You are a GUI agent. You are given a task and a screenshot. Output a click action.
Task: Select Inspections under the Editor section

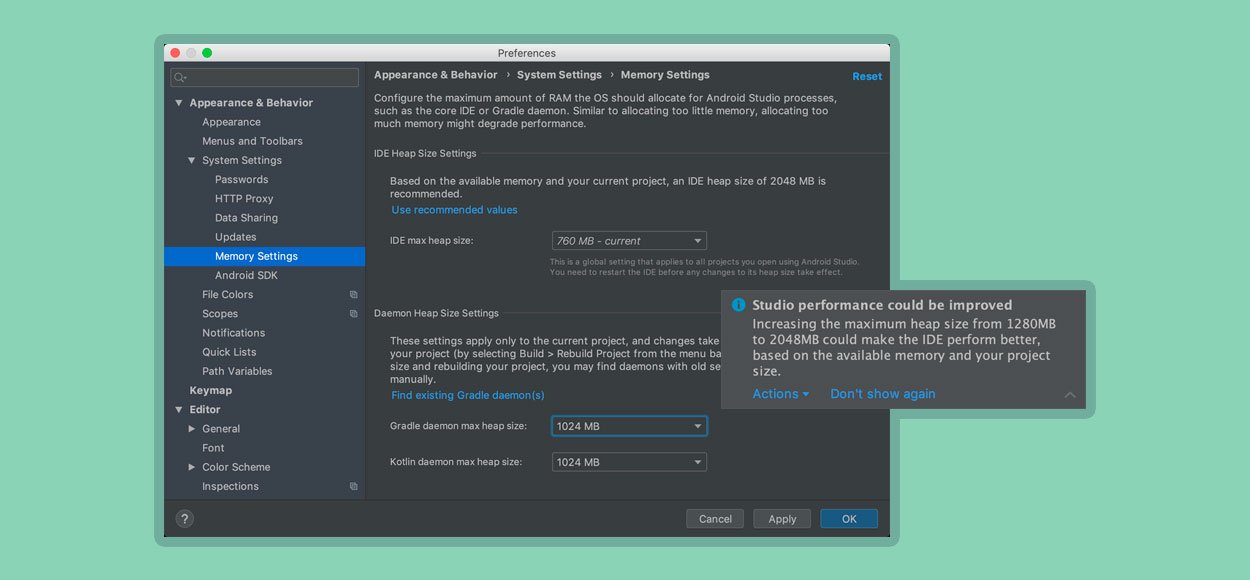click(230, 487)
